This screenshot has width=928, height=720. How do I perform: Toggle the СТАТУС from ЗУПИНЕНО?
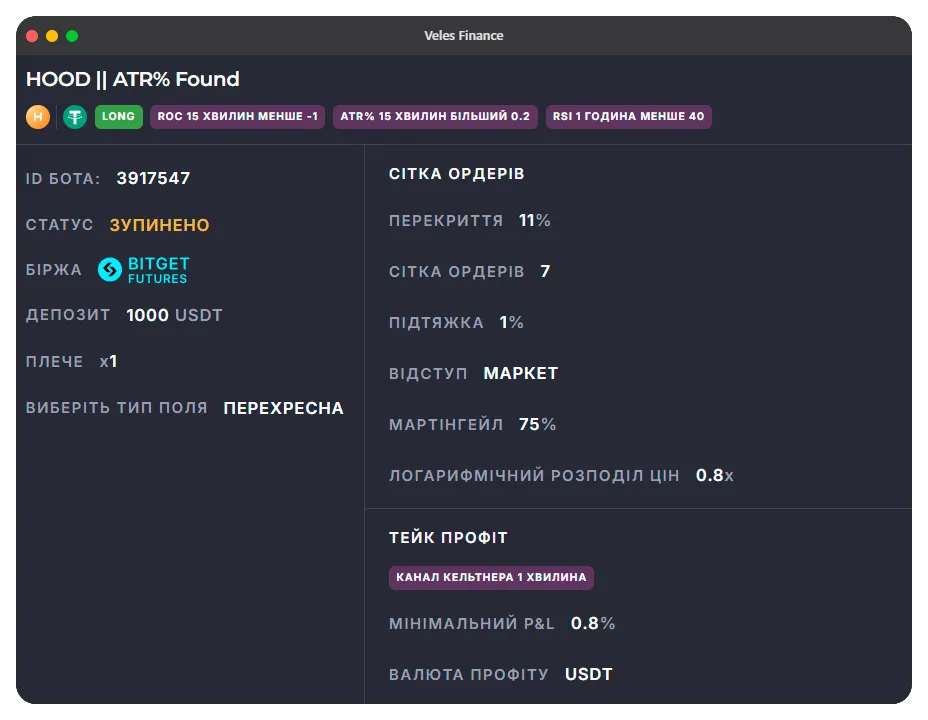click(157, 225)
